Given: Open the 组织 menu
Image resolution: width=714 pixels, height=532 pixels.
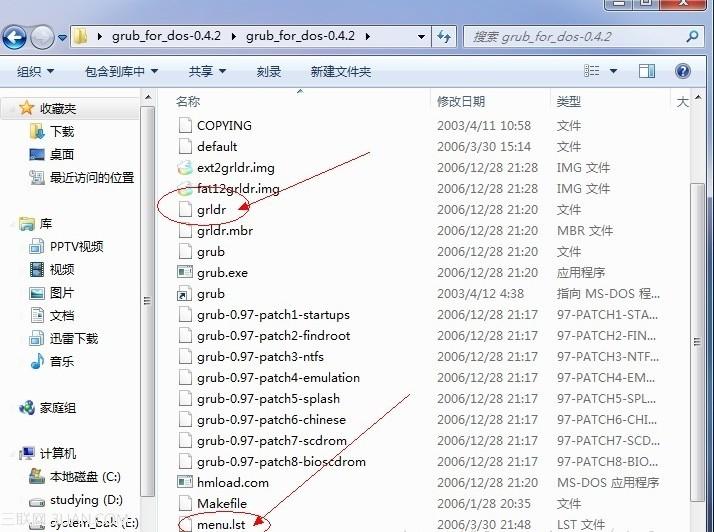Looking at the screenshot, I should (x=36, y=72).
